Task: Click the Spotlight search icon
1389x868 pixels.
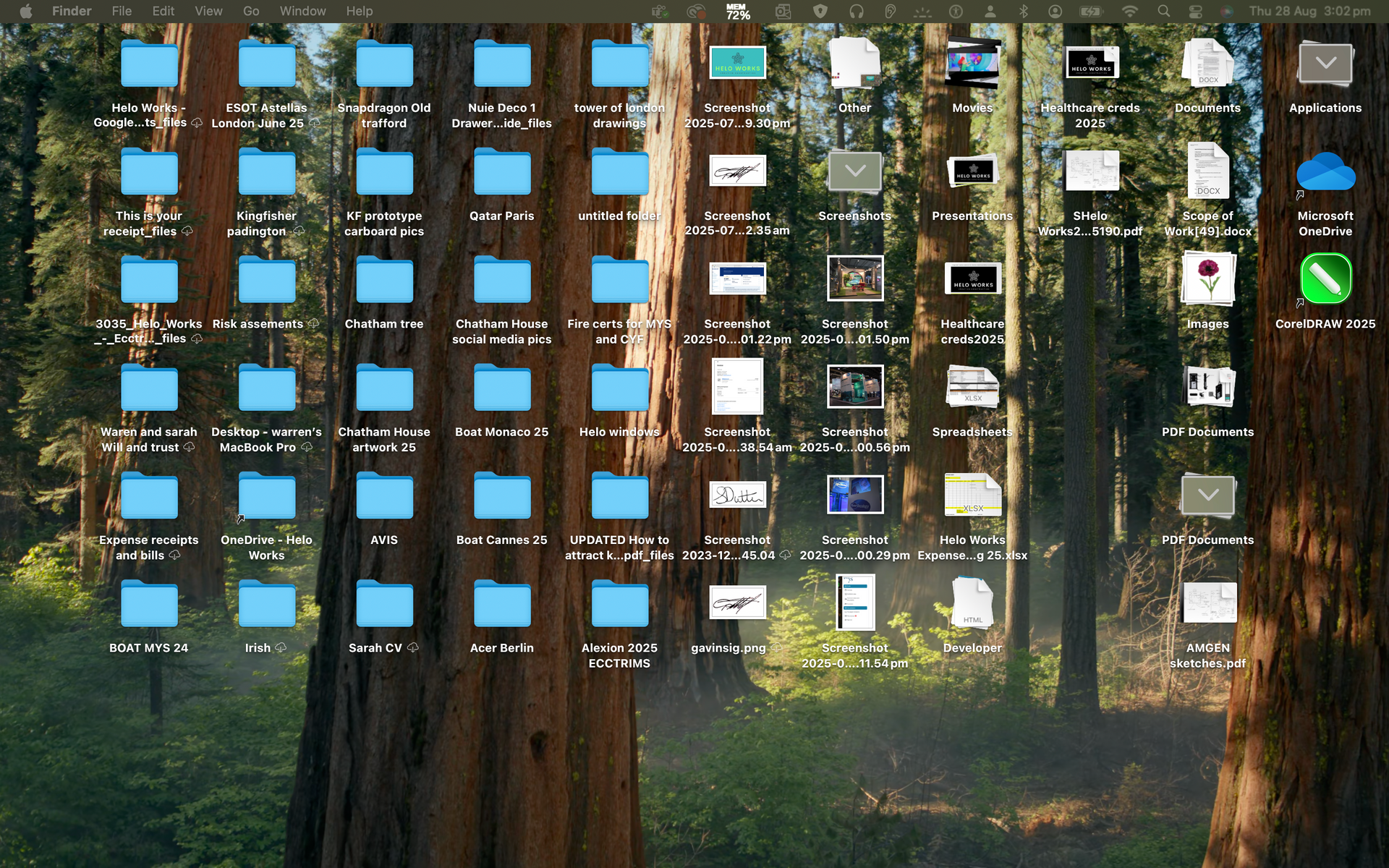Action: click(x=1163, y=11)
